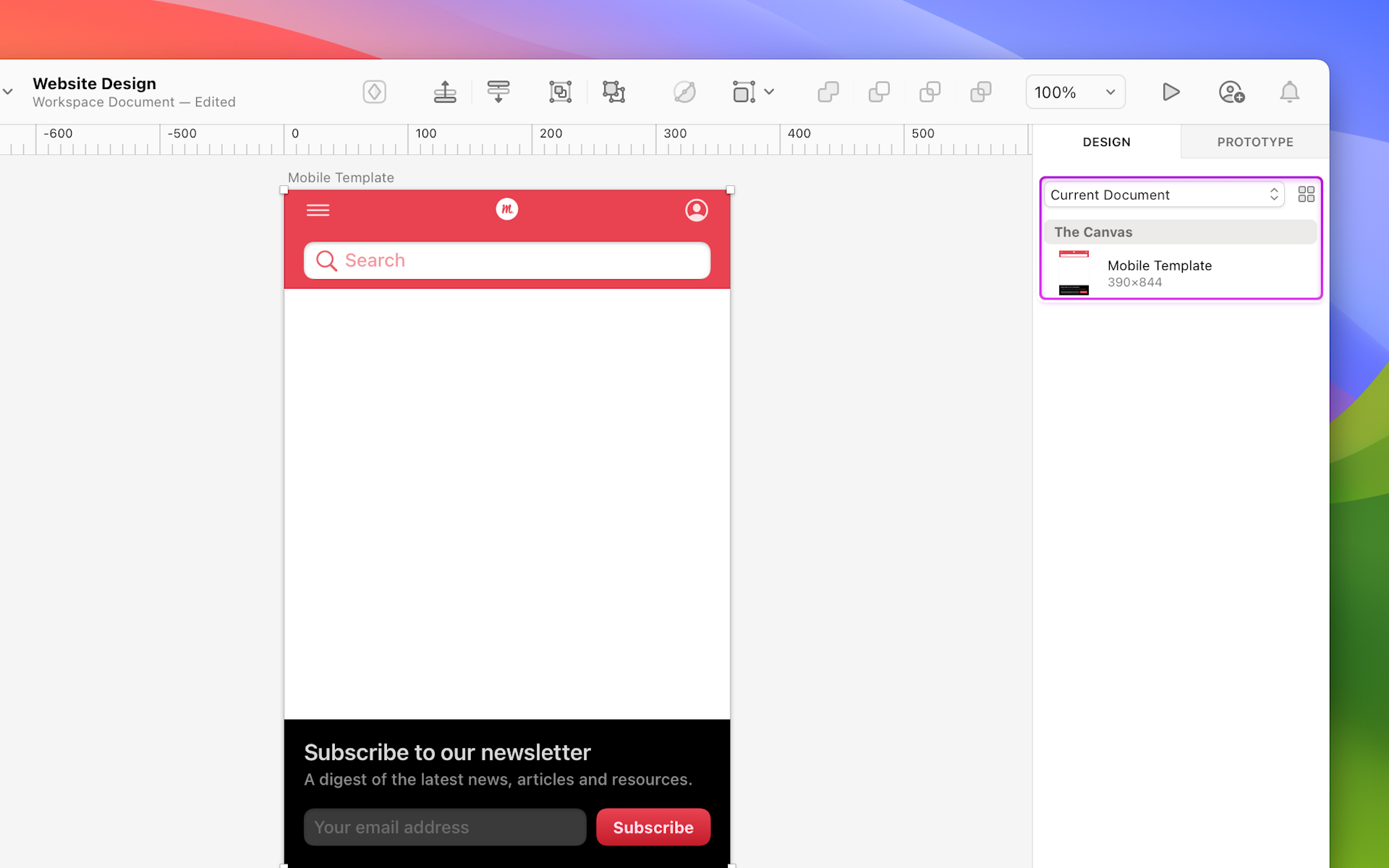Click the Mobile Template artboard title on canvas
The height and width of the screenshot is (868, 1389).
[341, 178]
